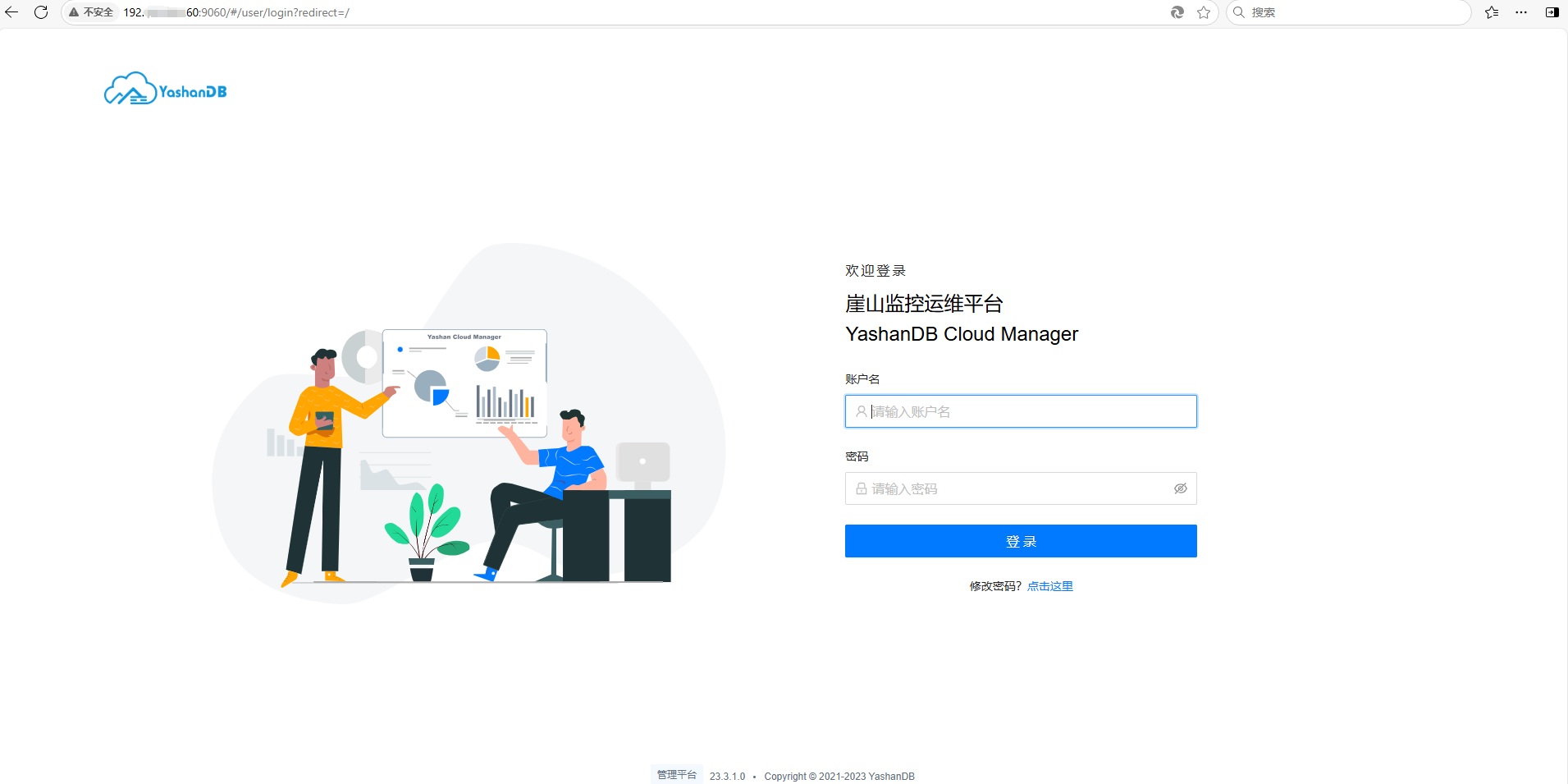Click the lock icon in the password field

point(862,488)
